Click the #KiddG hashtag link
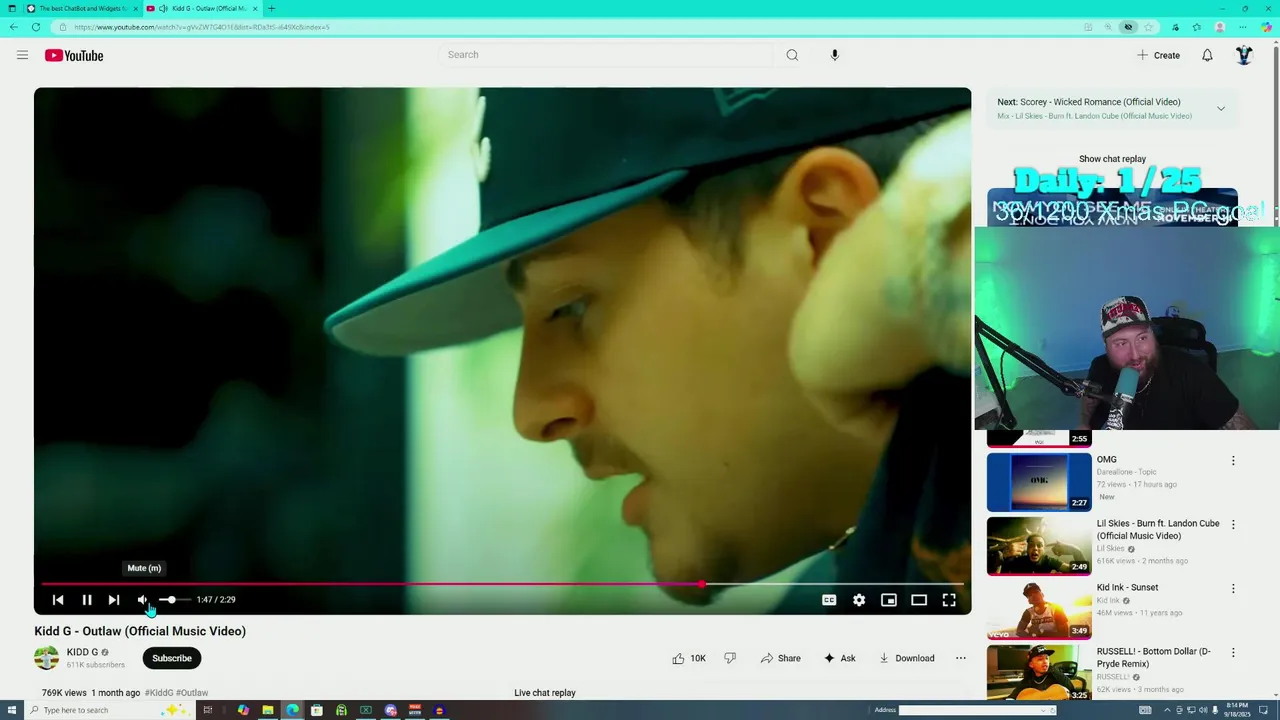1280x720 pixels. click(159, 693)
